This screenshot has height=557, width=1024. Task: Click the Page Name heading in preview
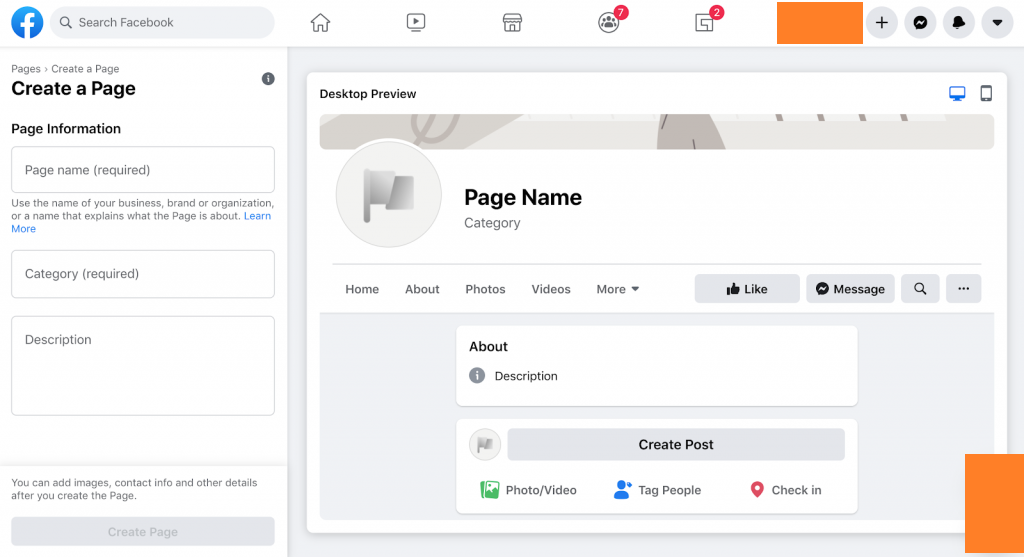pyautogui.click(x=523, y=197)
